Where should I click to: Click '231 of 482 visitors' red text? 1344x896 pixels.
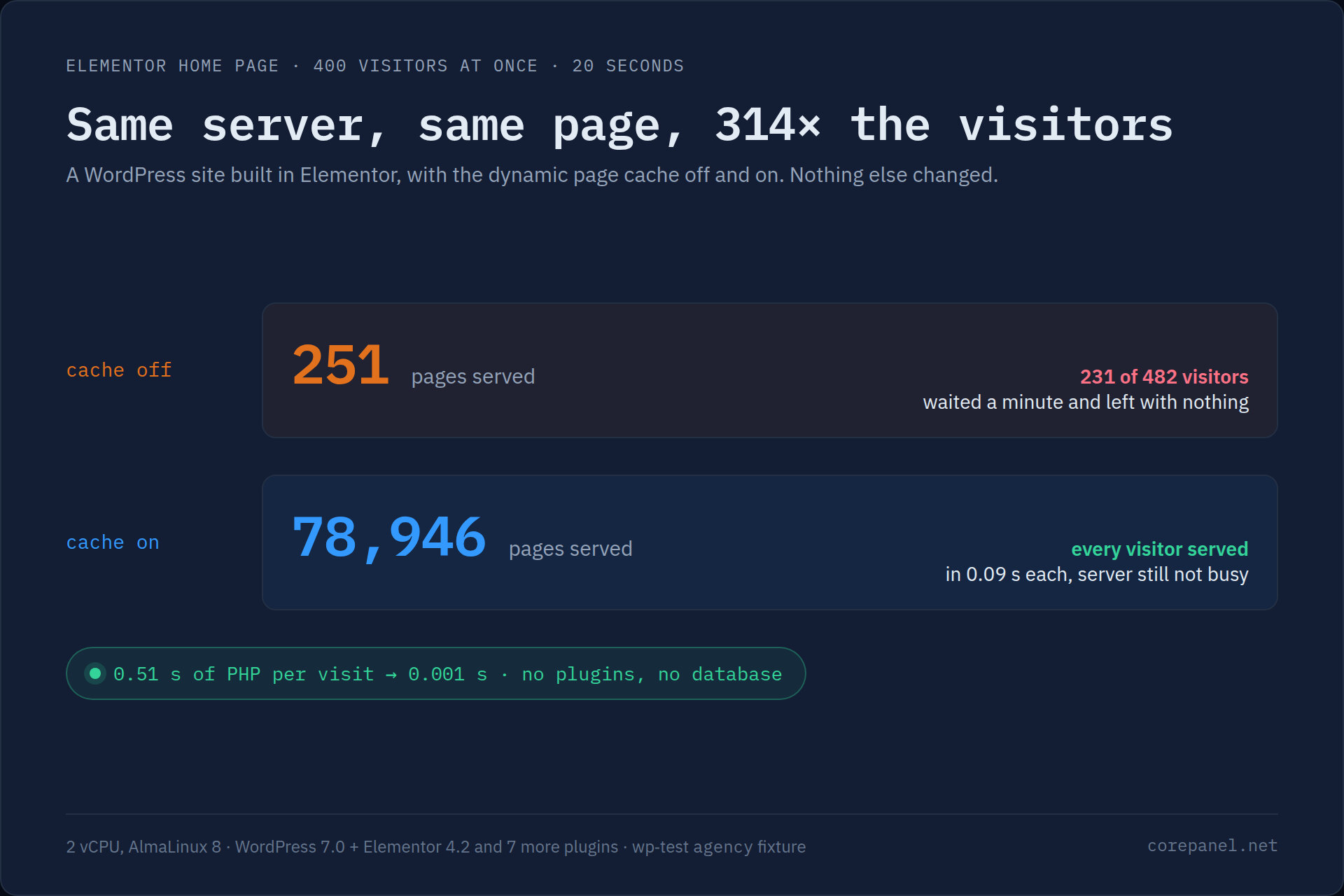(x=1164, y=377)
